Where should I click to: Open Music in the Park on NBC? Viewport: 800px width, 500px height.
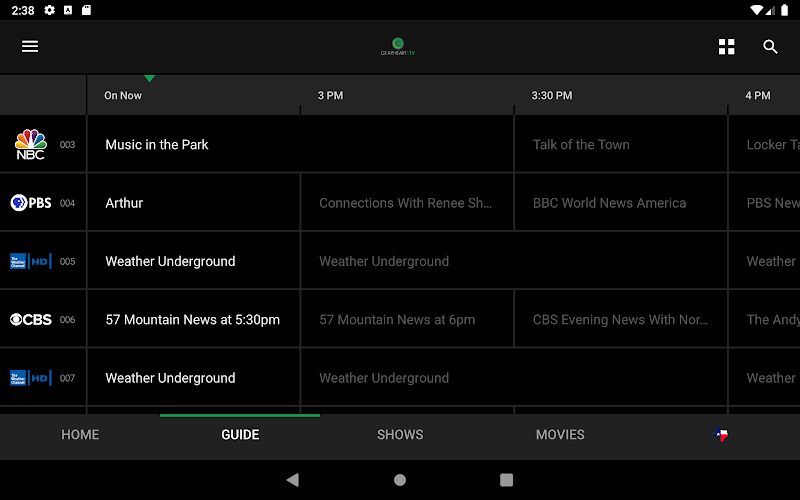[x=301, y=144]
